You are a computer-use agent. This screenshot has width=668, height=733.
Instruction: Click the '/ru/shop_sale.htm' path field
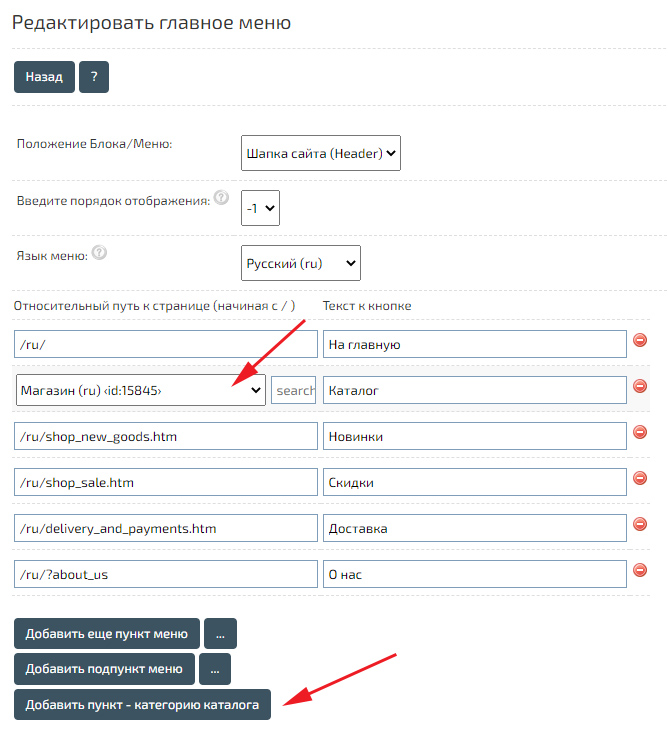pyautogui.click(x=166, y=483)
